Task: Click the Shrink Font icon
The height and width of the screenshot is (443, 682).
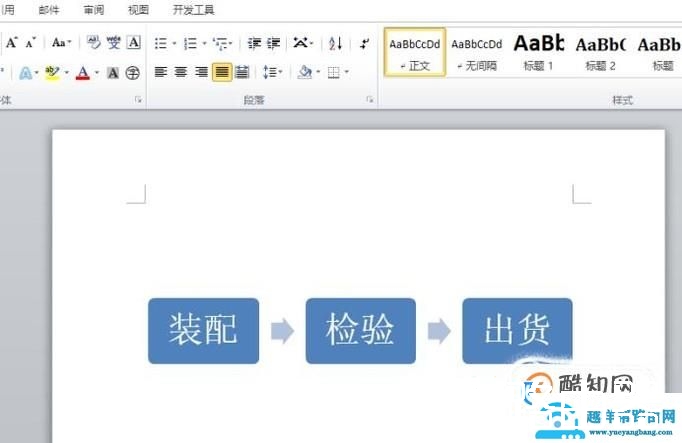Action: pyautogui.click(x=30, y=43)
